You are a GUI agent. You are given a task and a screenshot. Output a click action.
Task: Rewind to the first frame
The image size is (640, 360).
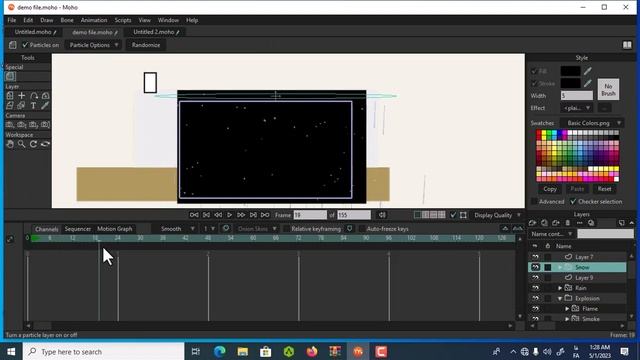(x=194, y=215)
